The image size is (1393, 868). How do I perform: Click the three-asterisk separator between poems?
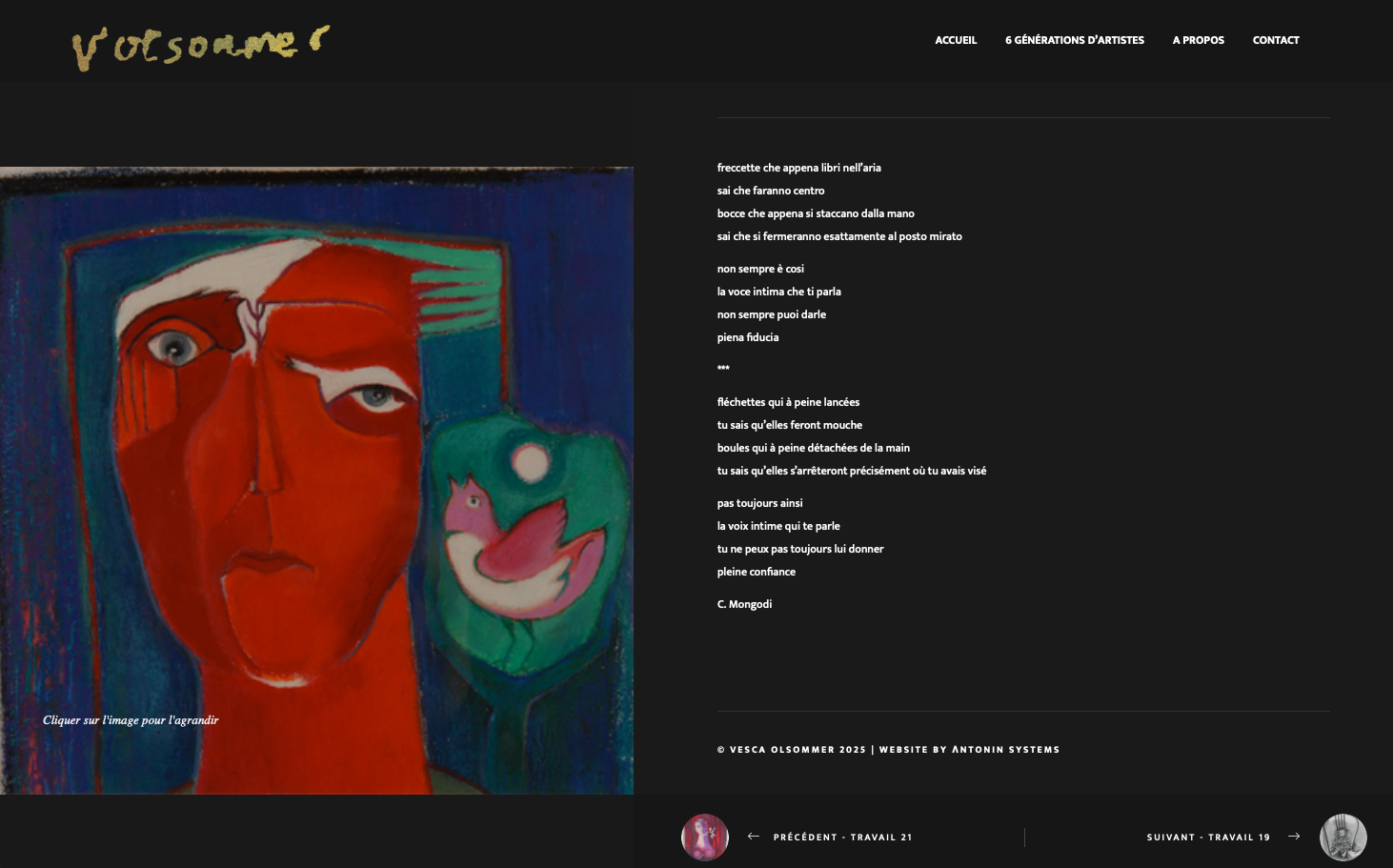pyautogui.click(x=723, y=368)
